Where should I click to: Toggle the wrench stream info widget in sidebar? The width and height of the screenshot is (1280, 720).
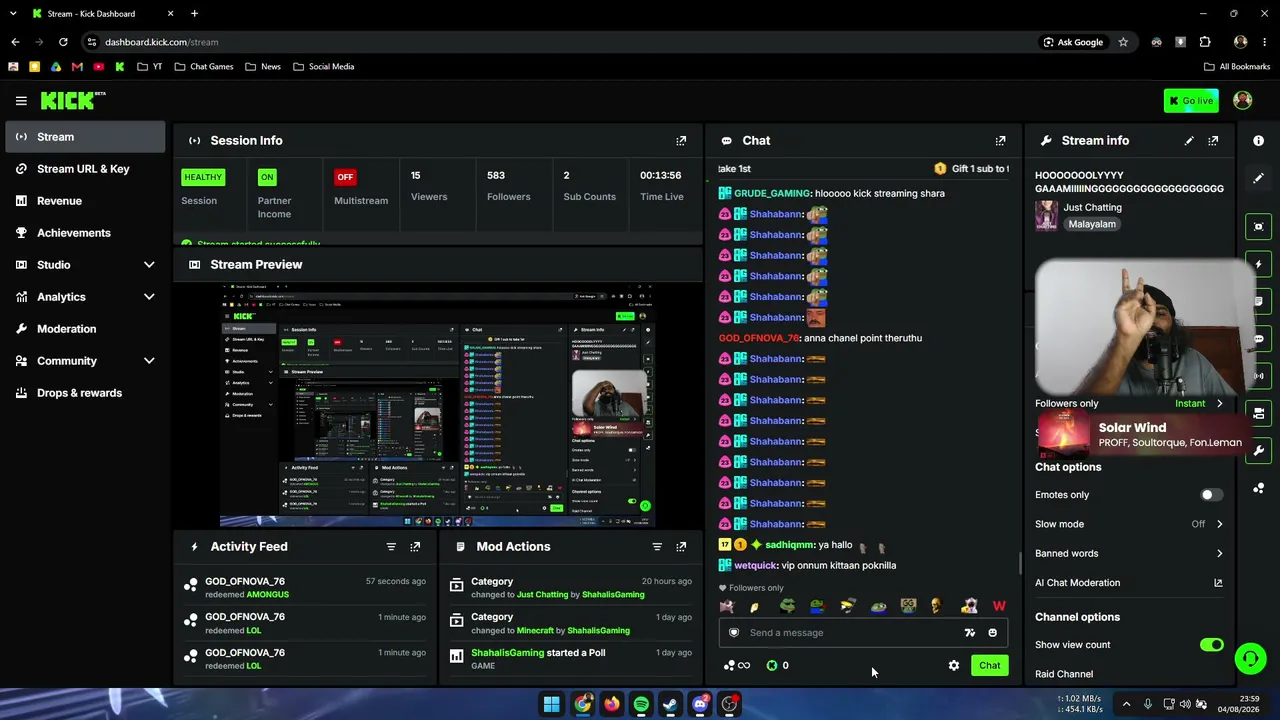click(x=1259, y=451)
